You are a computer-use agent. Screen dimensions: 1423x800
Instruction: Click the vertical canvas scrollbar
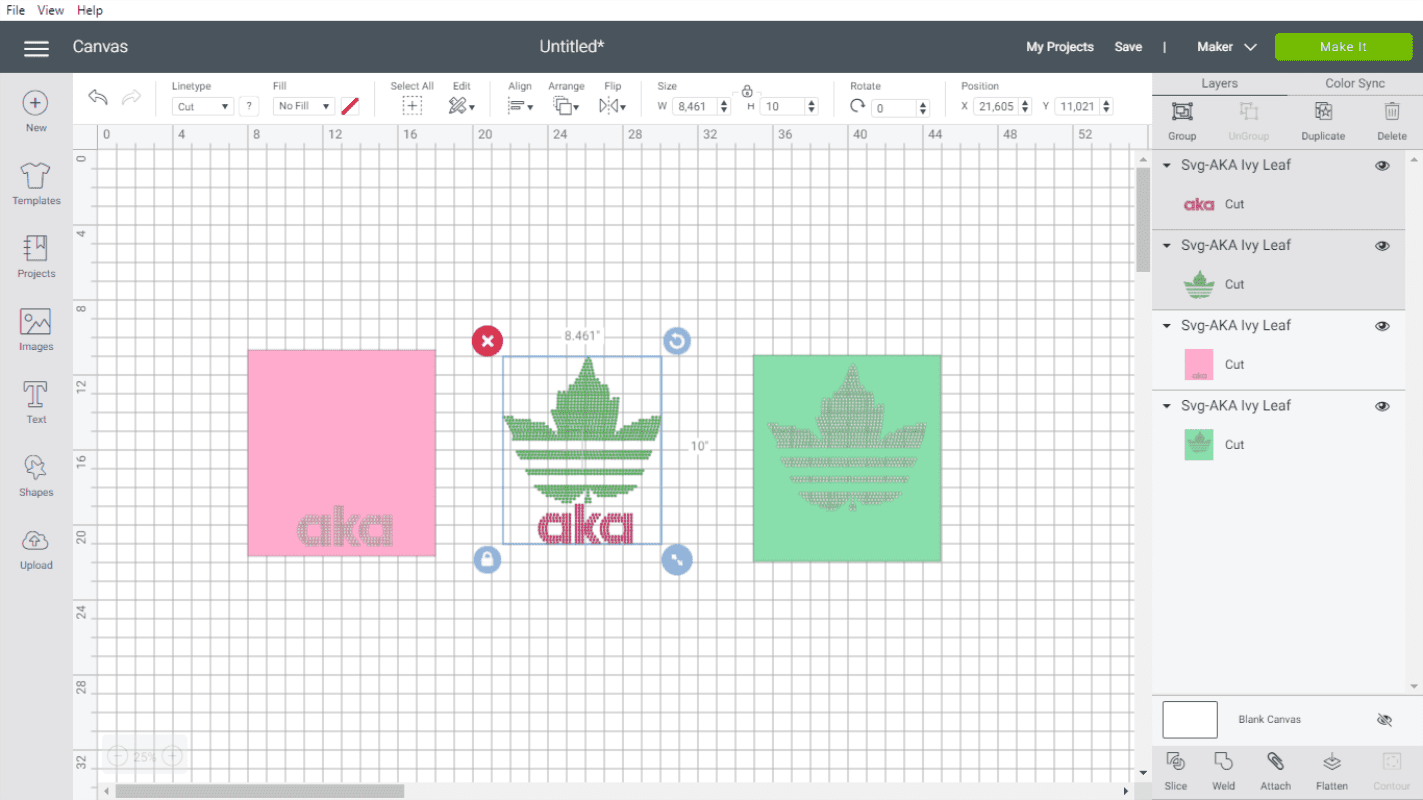pyautogui.click(x=1143, y=220)
